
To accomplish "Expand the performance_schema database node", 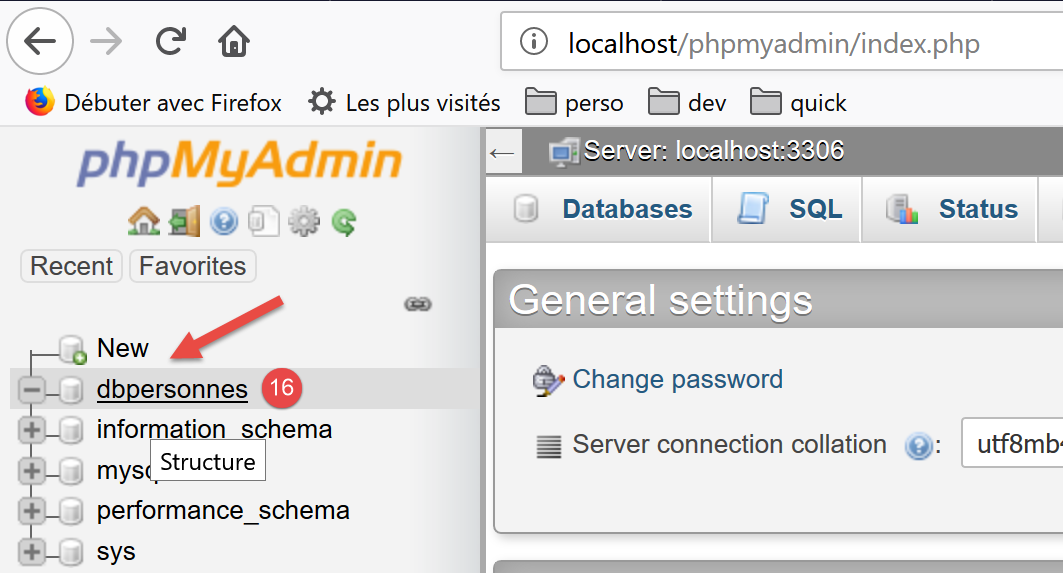I will (32, 511).
